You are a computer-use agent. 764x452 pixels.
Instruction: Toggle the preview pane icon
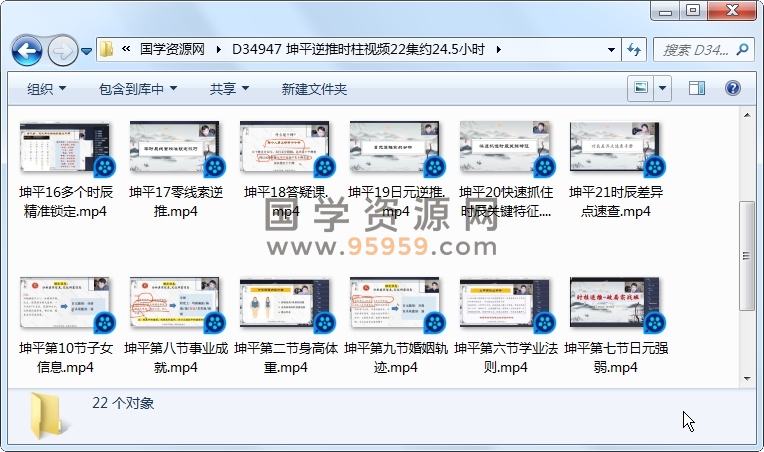click(695, 89)
